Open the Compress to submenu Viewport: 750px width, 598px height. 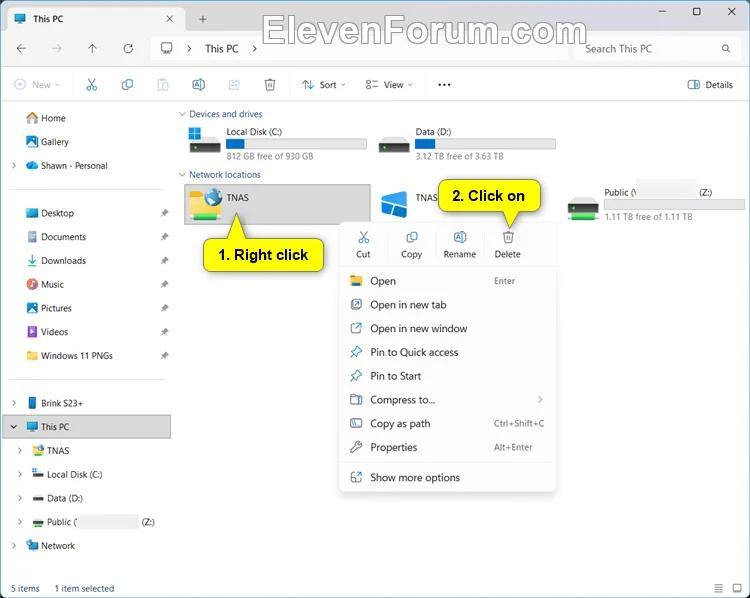pyautogui.click(x=448, y=399)
